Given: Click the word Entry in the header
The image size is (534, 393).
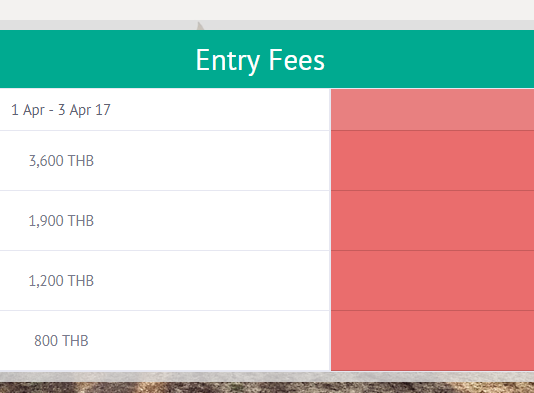Looking at the screenshot, I should coord(227,61).
